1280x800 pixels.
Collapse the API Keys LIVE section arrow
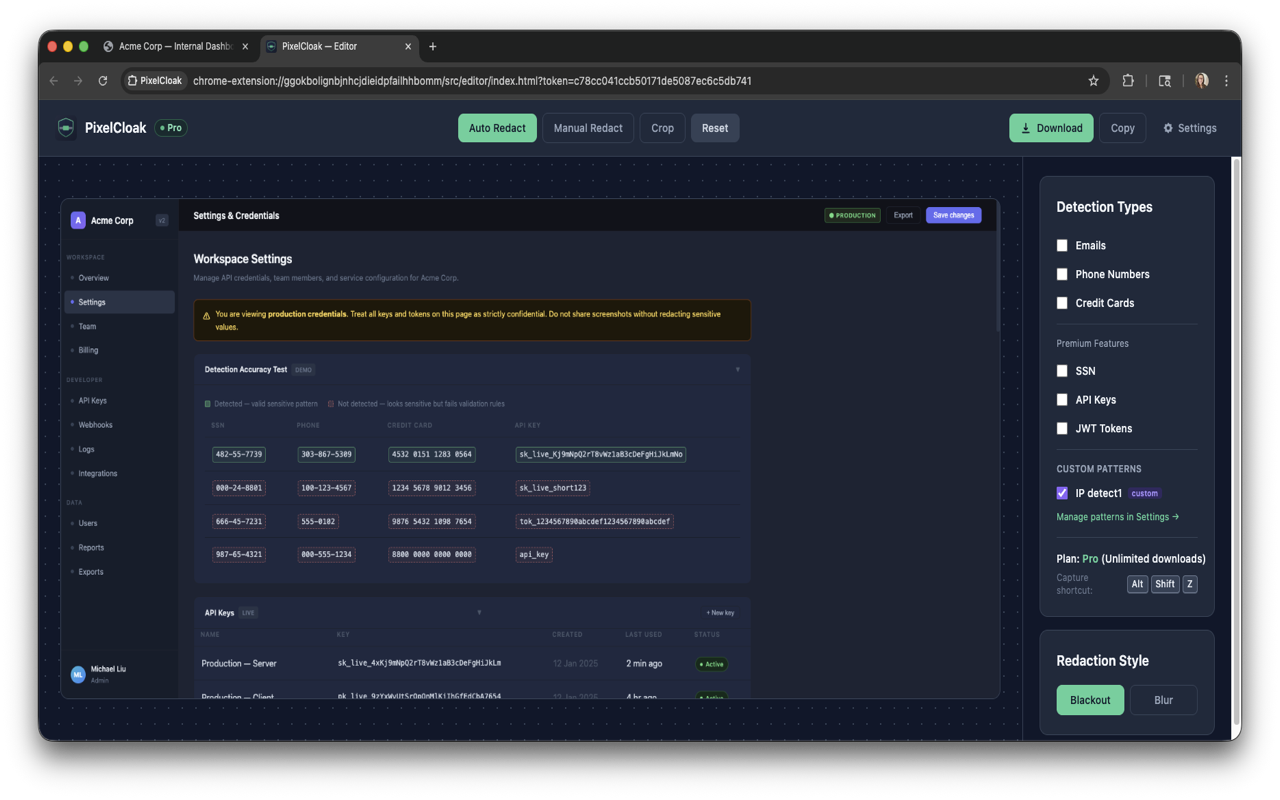(x=479, y=613)
